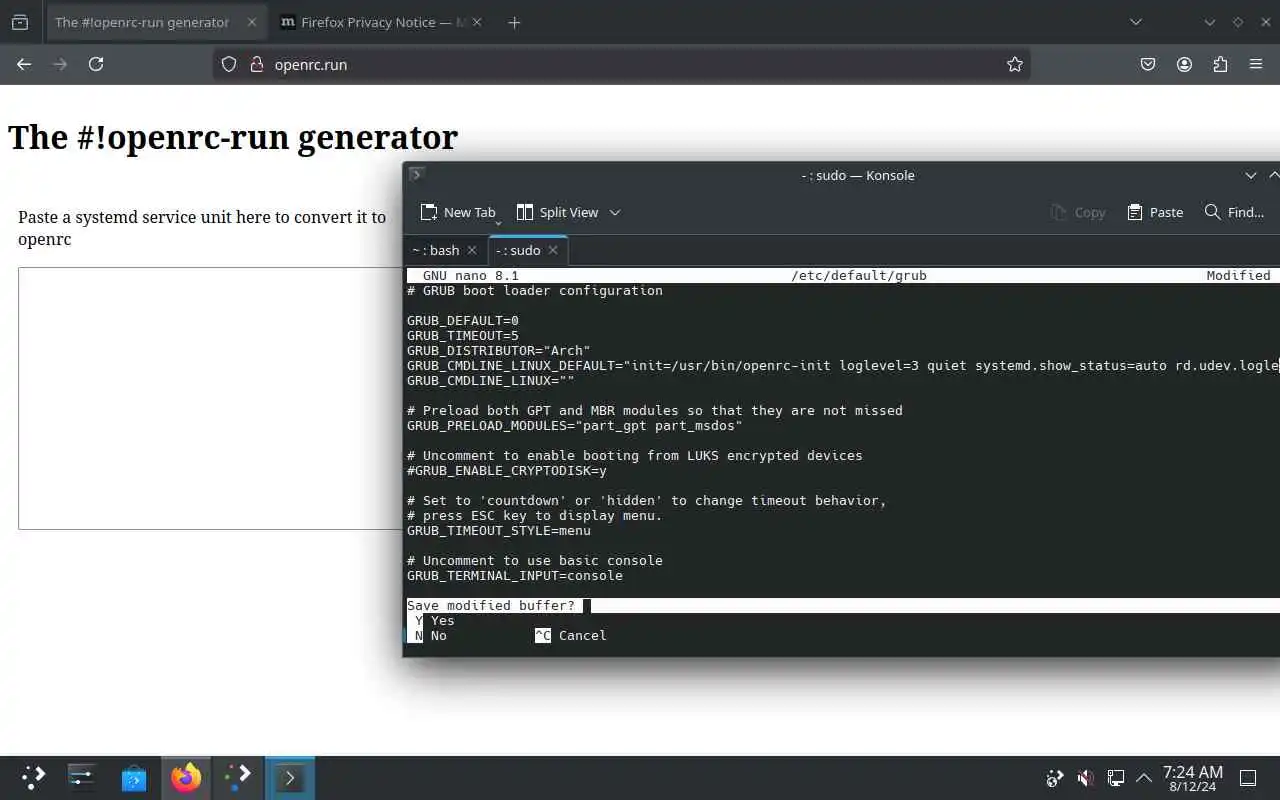Click the '#GRUB_ENABLE_CRYPTODISK=y' line
Image resolution: width=1280 pixels, height=800 pixels.
tap(507, 470)
